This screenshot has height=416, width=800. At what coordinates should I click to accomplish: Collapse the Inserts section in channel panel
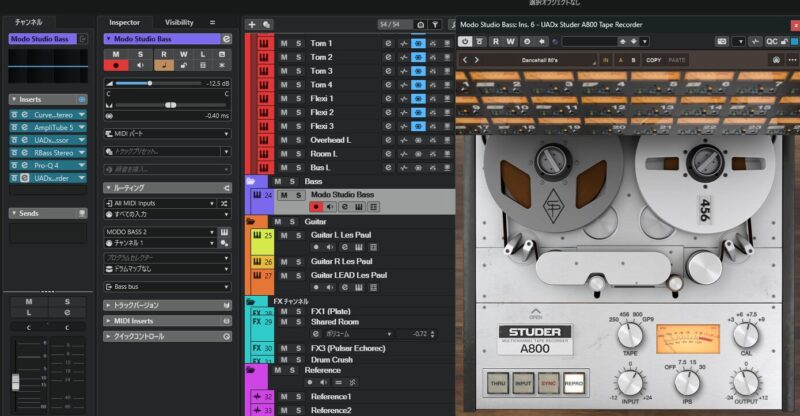(x=14, y=100)
